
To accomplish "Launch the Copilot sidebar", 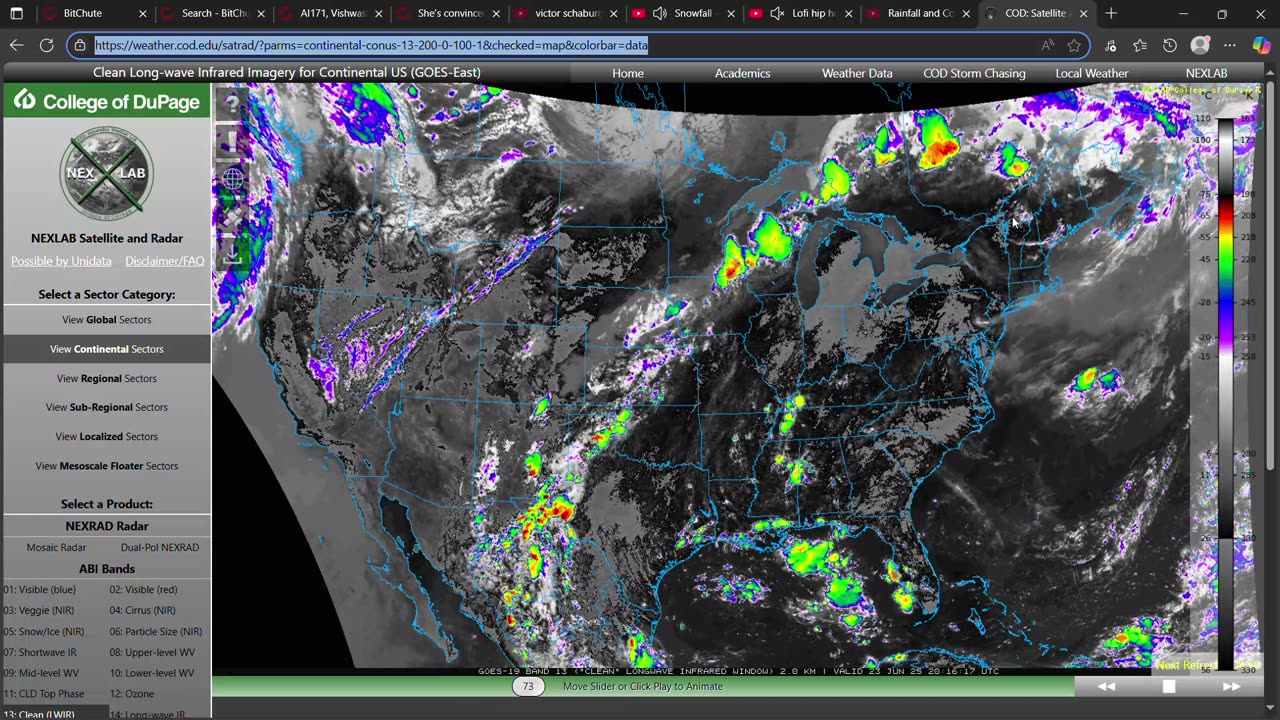I will pyautogui.click(x=1260, y=45).
